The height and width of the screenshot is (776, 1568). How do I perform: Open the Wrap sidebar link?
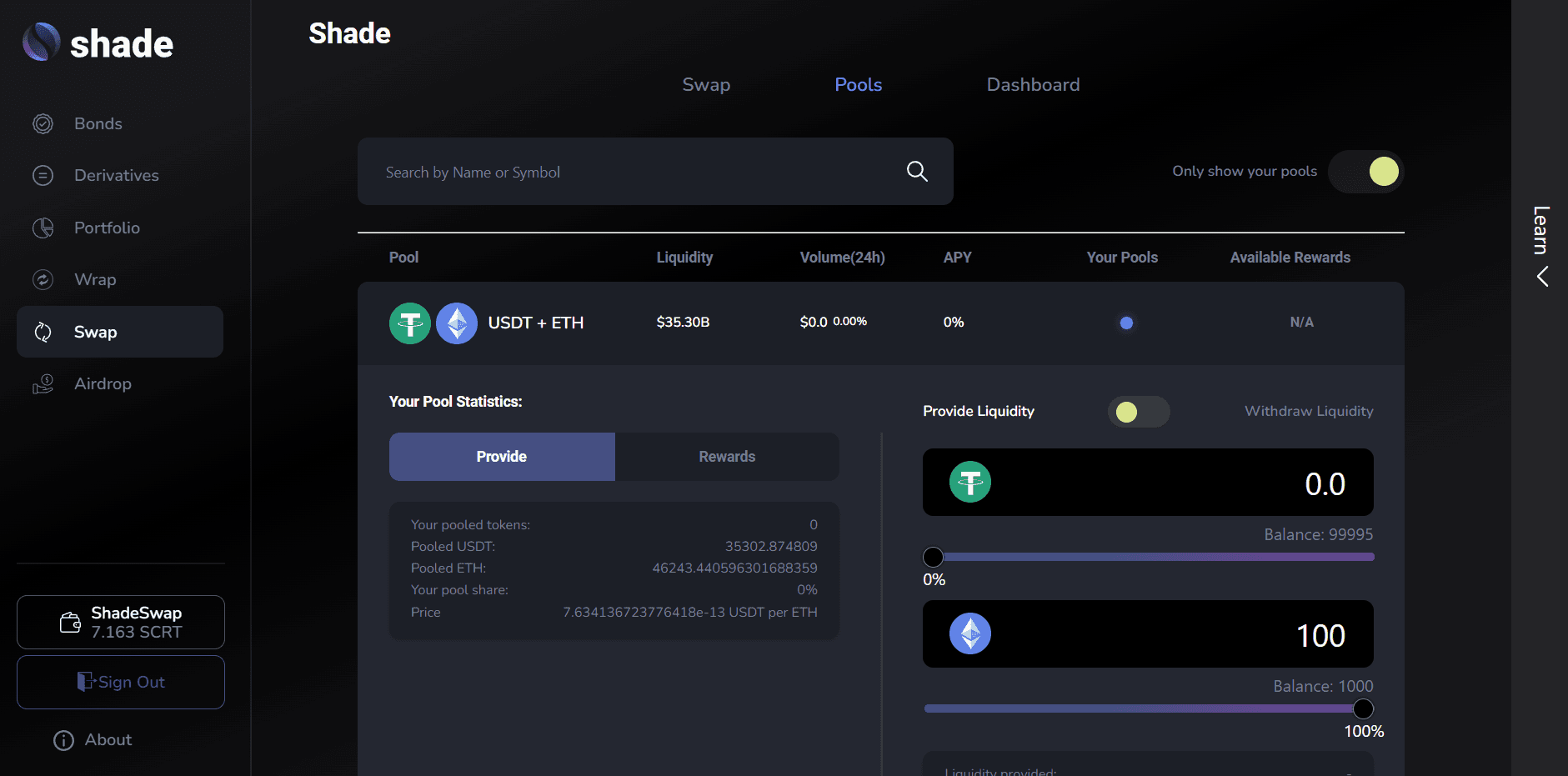coord(95,279)
